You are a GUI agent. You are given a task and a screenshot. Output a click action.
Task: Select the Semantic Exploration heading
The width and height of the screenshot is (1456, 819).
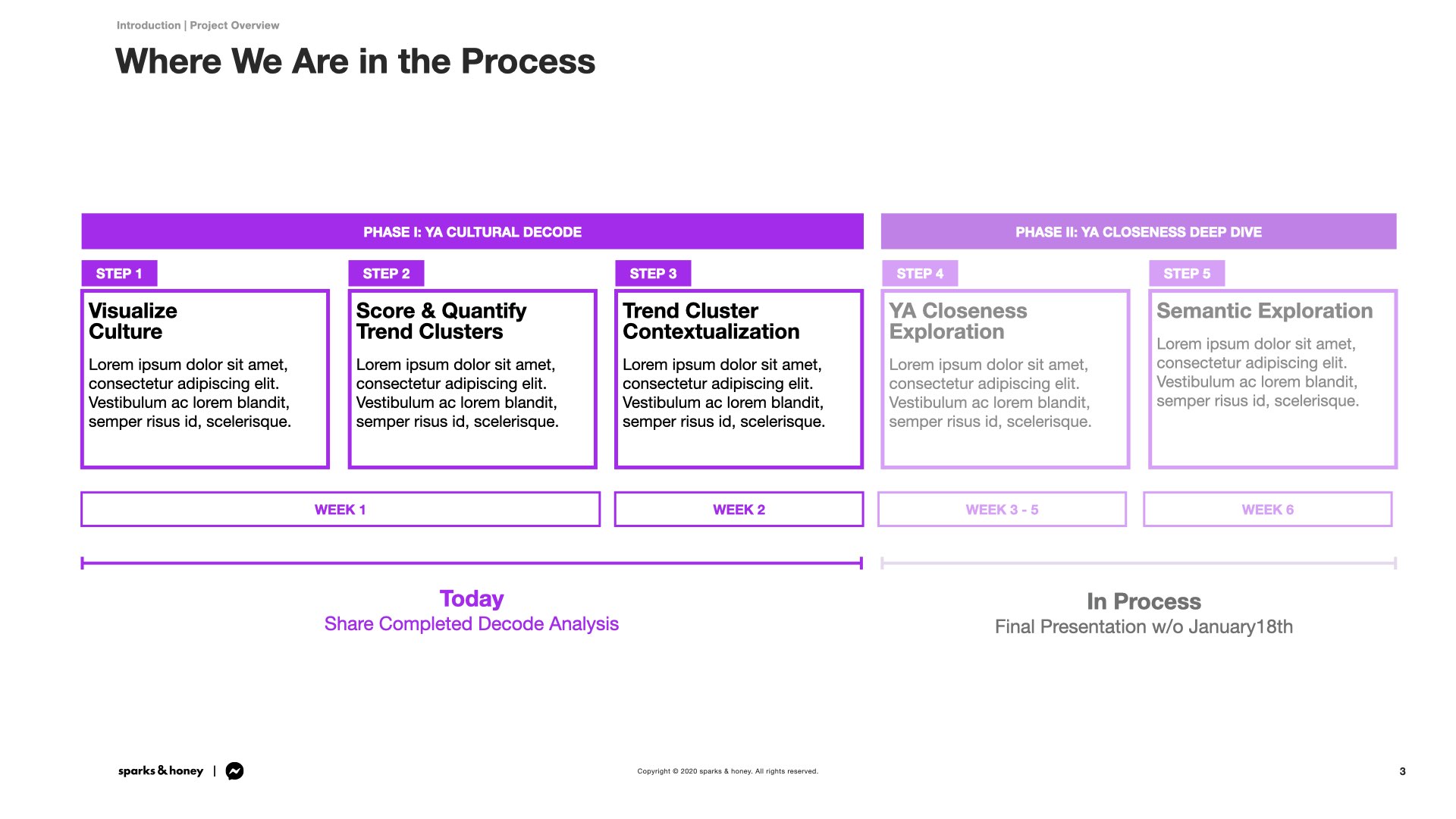tap(1264, 311)
